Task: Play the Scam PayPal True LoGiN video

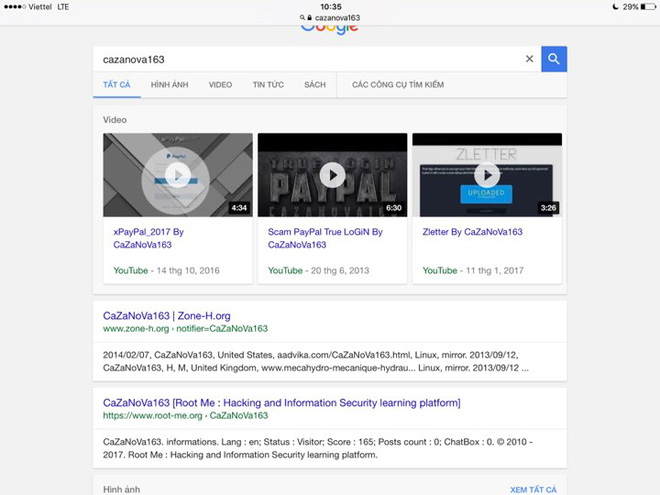Action: [x=333, y=175]
